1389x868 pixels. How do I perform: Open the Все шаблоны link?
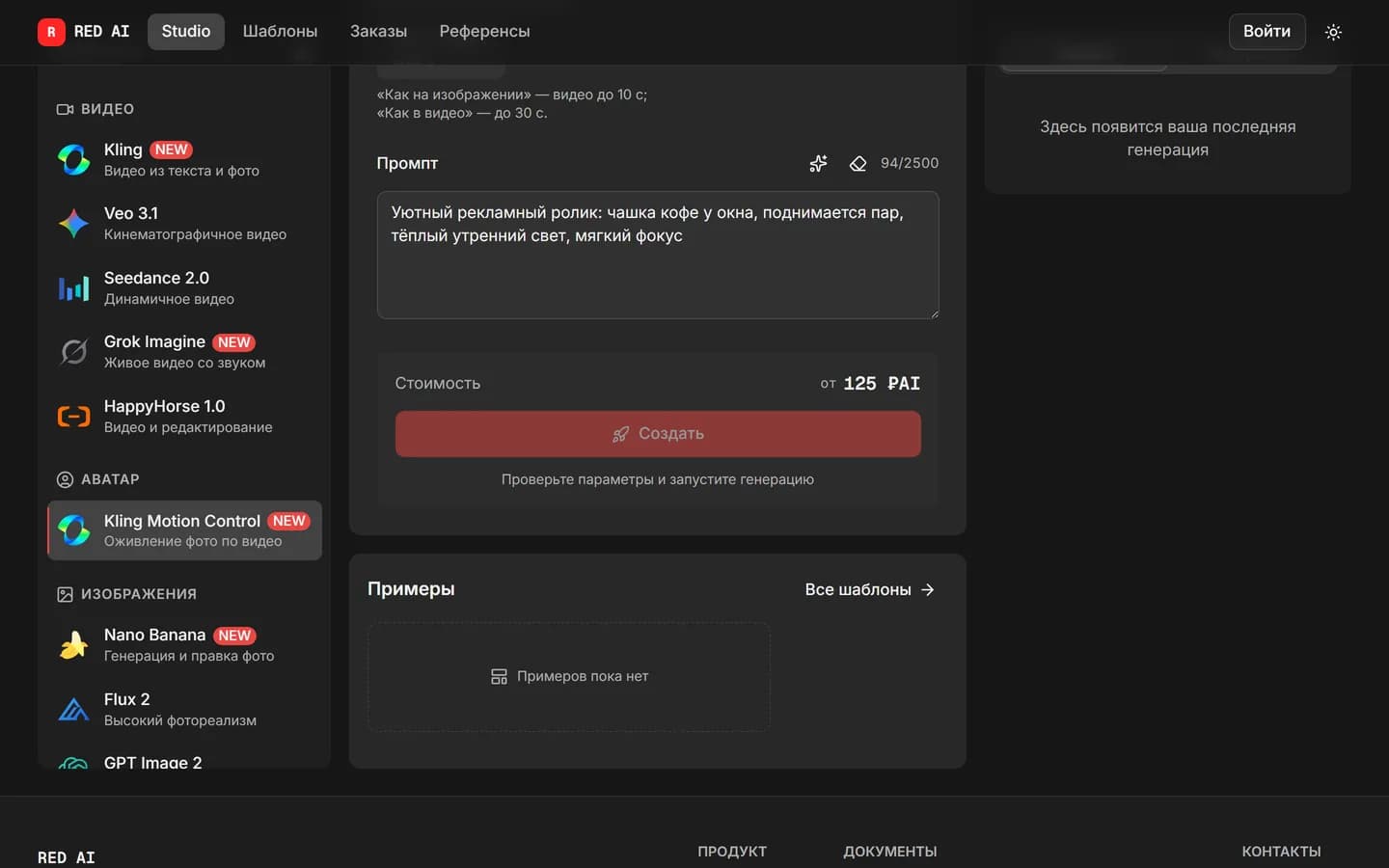[x=870, y=589]
